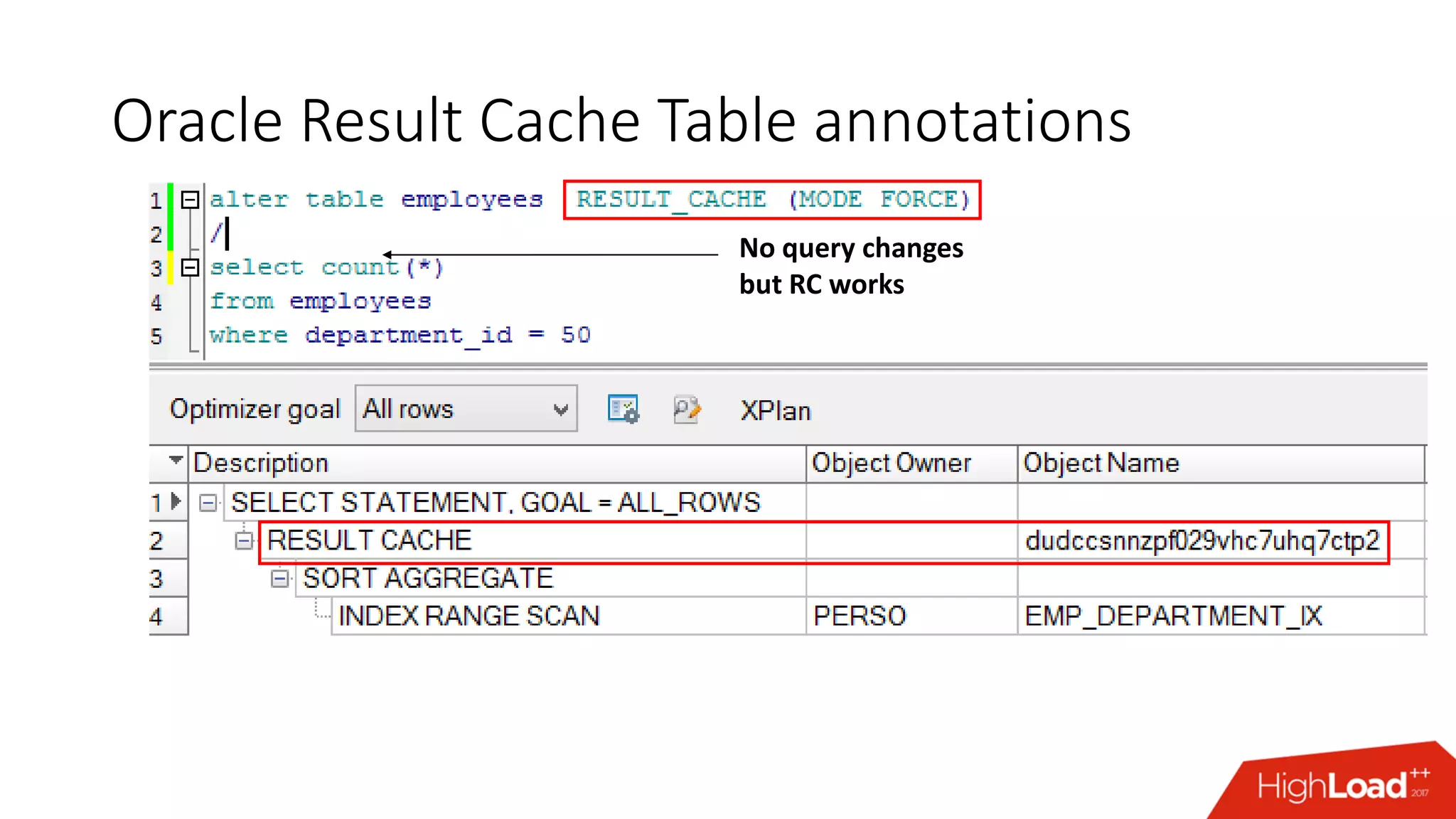This screenshot has width=1456, height=819.
Task: Click editor line number 5
Action: [156, 336]
